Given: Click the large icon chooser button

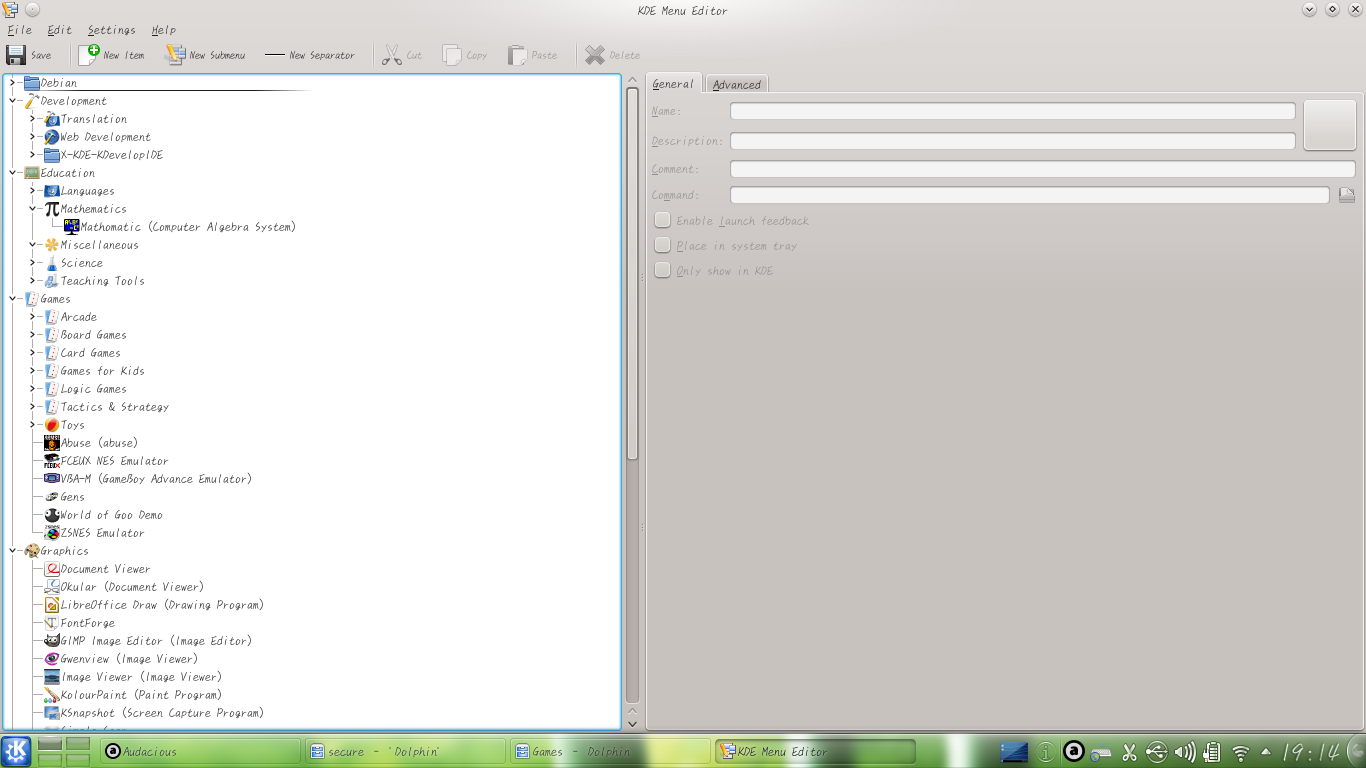Looking at the screenshot, I should tap(1329, 125).
